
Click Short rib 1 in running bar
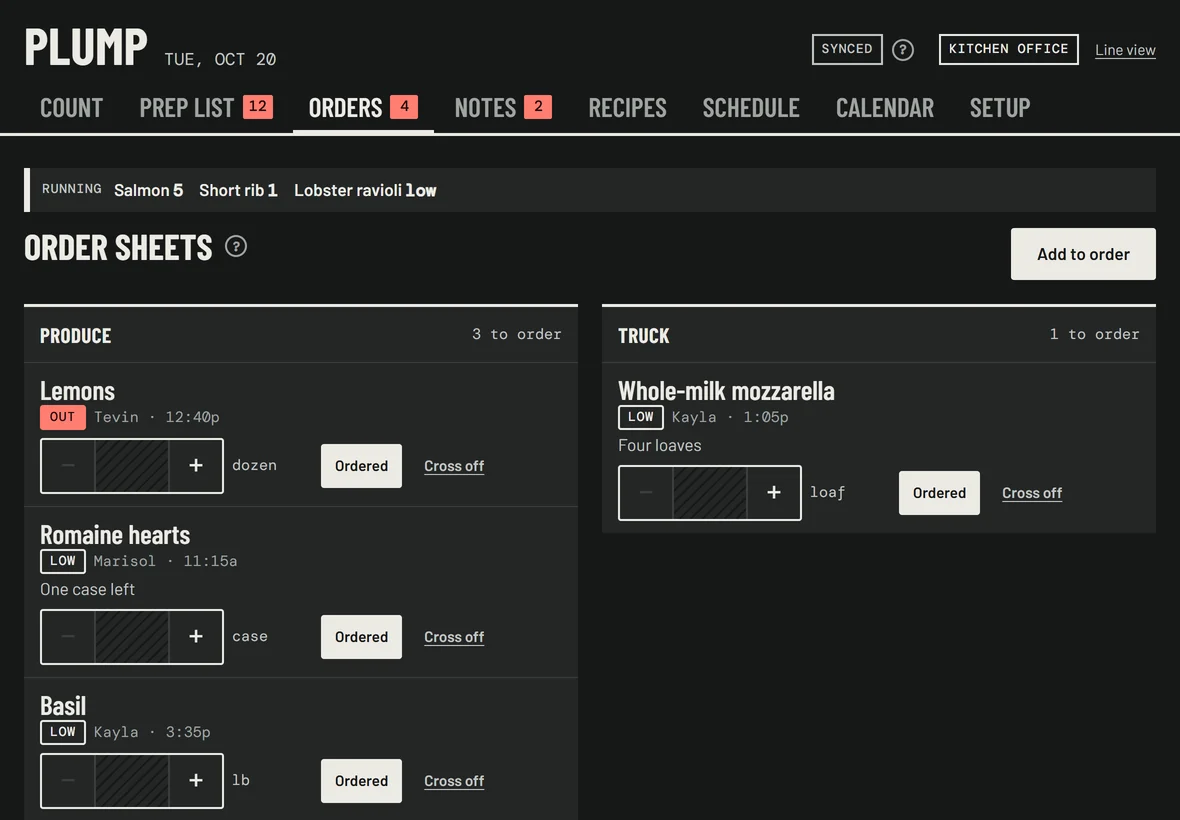click(238, 190)
